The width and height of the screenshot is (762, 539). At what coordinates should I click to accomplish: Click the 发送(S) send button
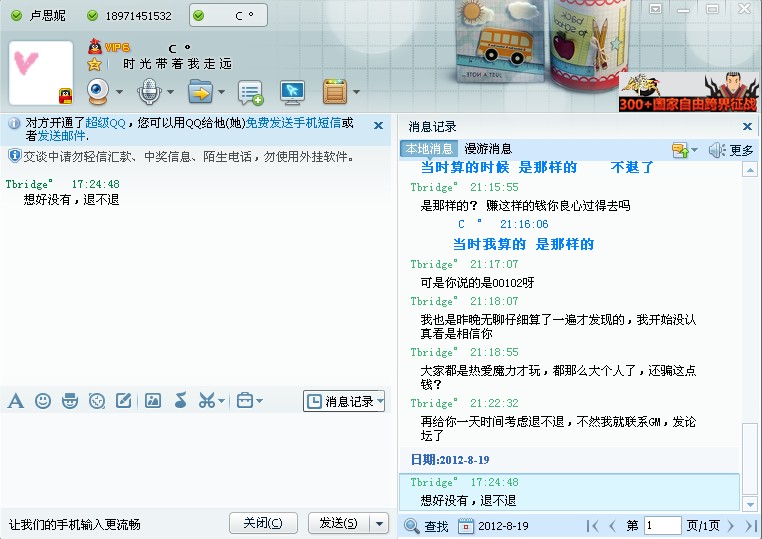338,523
